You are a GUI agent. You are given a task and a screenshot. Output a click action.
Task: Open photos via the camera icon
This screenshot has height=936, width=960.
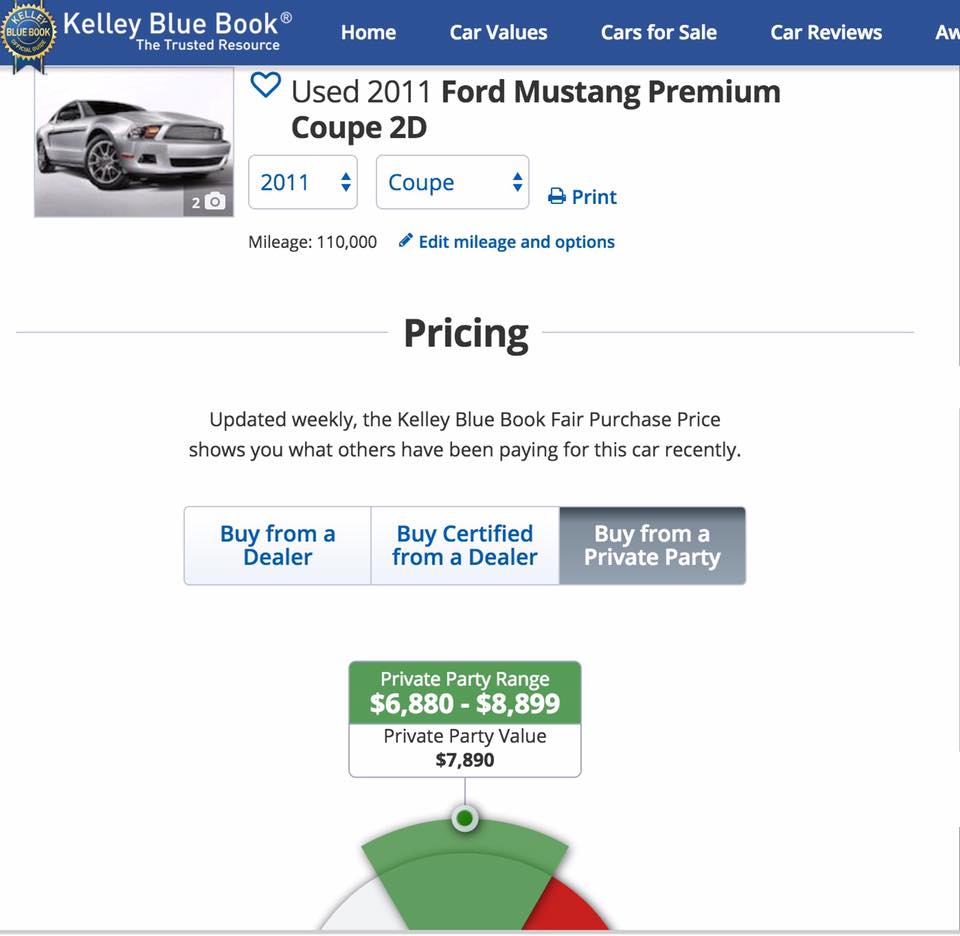click(x=214, y=201)
